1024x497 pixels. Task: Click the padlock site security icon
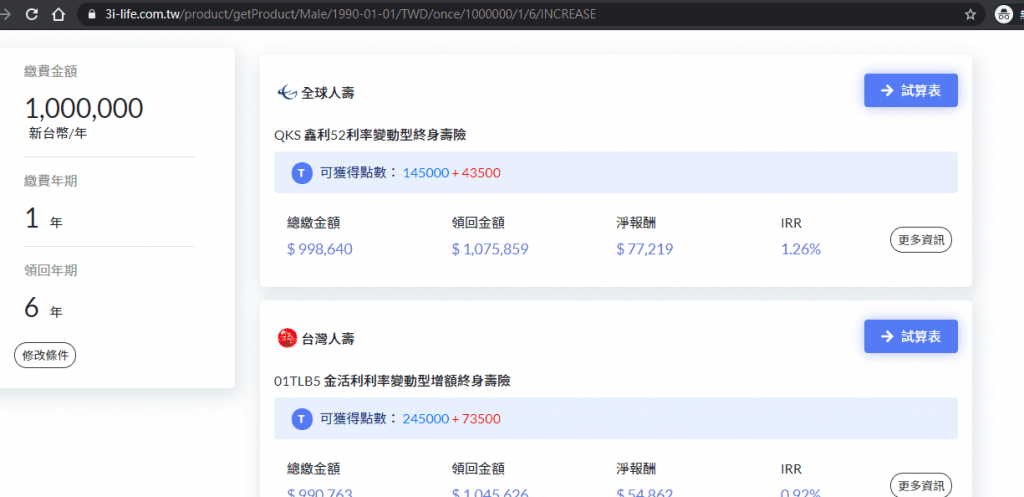pos(91,14)
